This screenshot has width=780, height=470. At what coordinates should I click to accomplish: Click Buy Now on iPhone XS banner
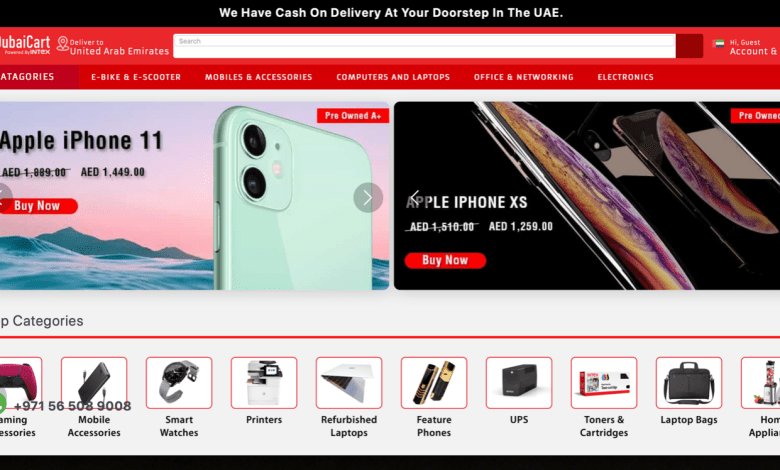click(x=445, y=261)
